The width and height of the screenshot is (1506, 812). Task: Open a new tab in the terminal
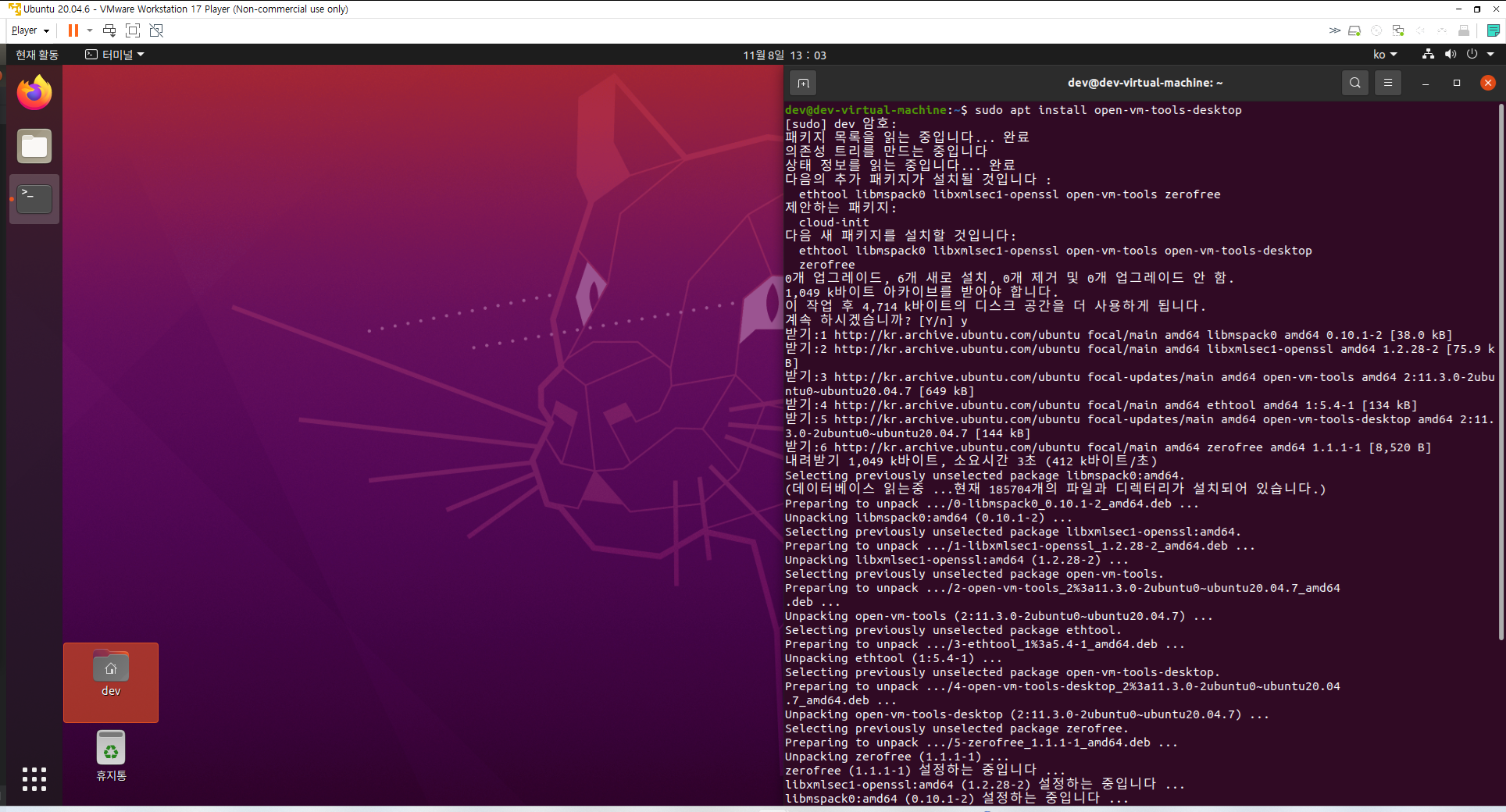tap(803, 83)
